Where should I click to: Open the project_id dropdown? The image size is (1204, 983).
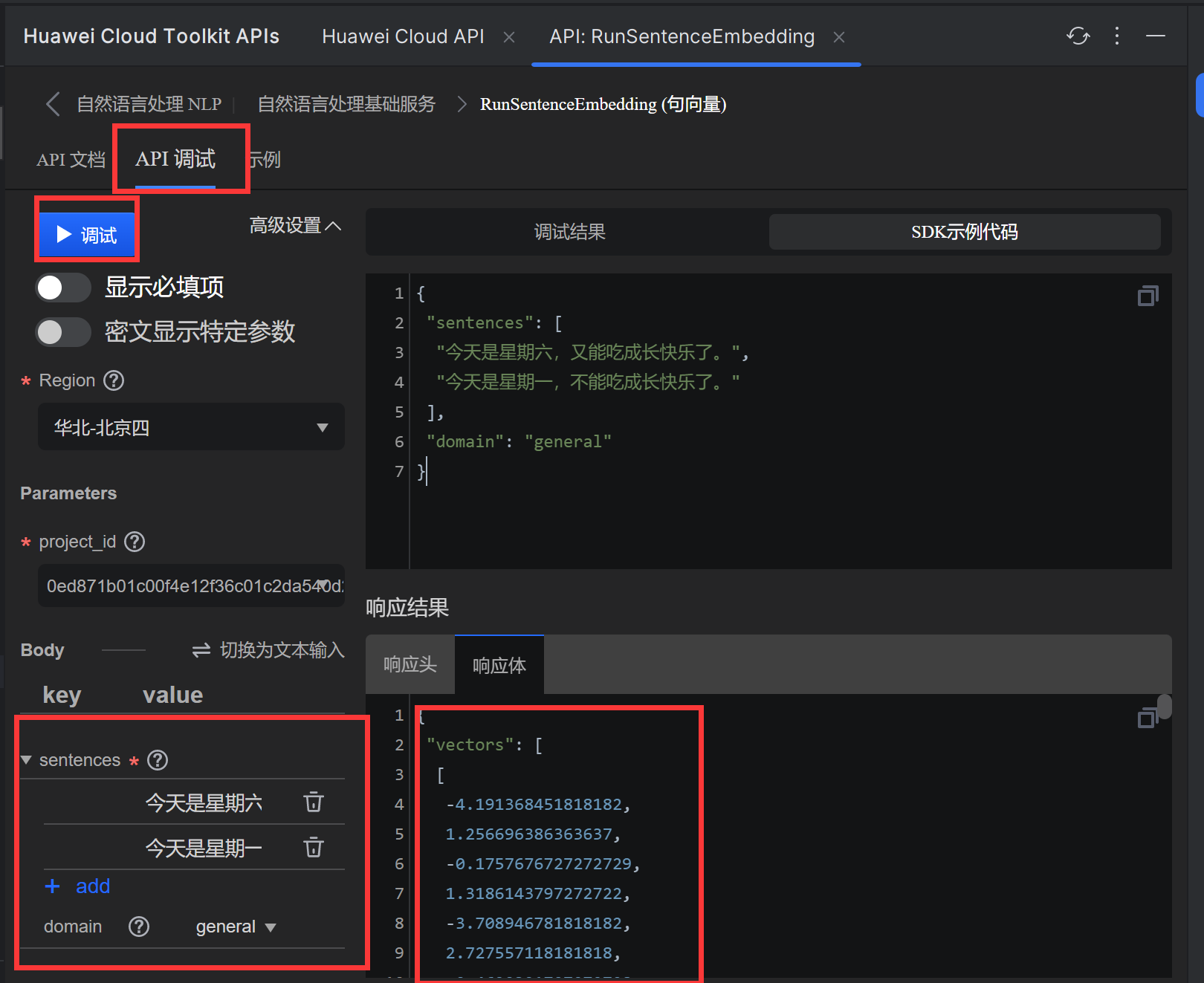[x=191, y=586]
